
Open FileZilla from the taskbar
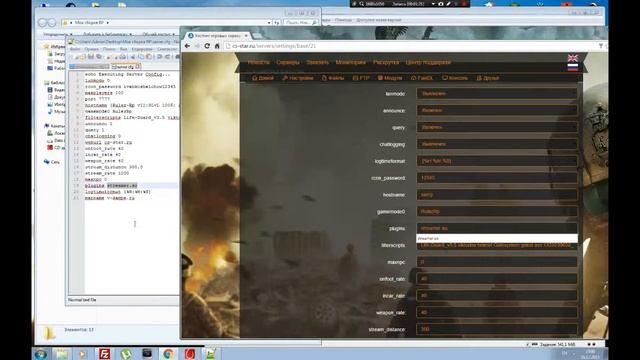[104, 353]
